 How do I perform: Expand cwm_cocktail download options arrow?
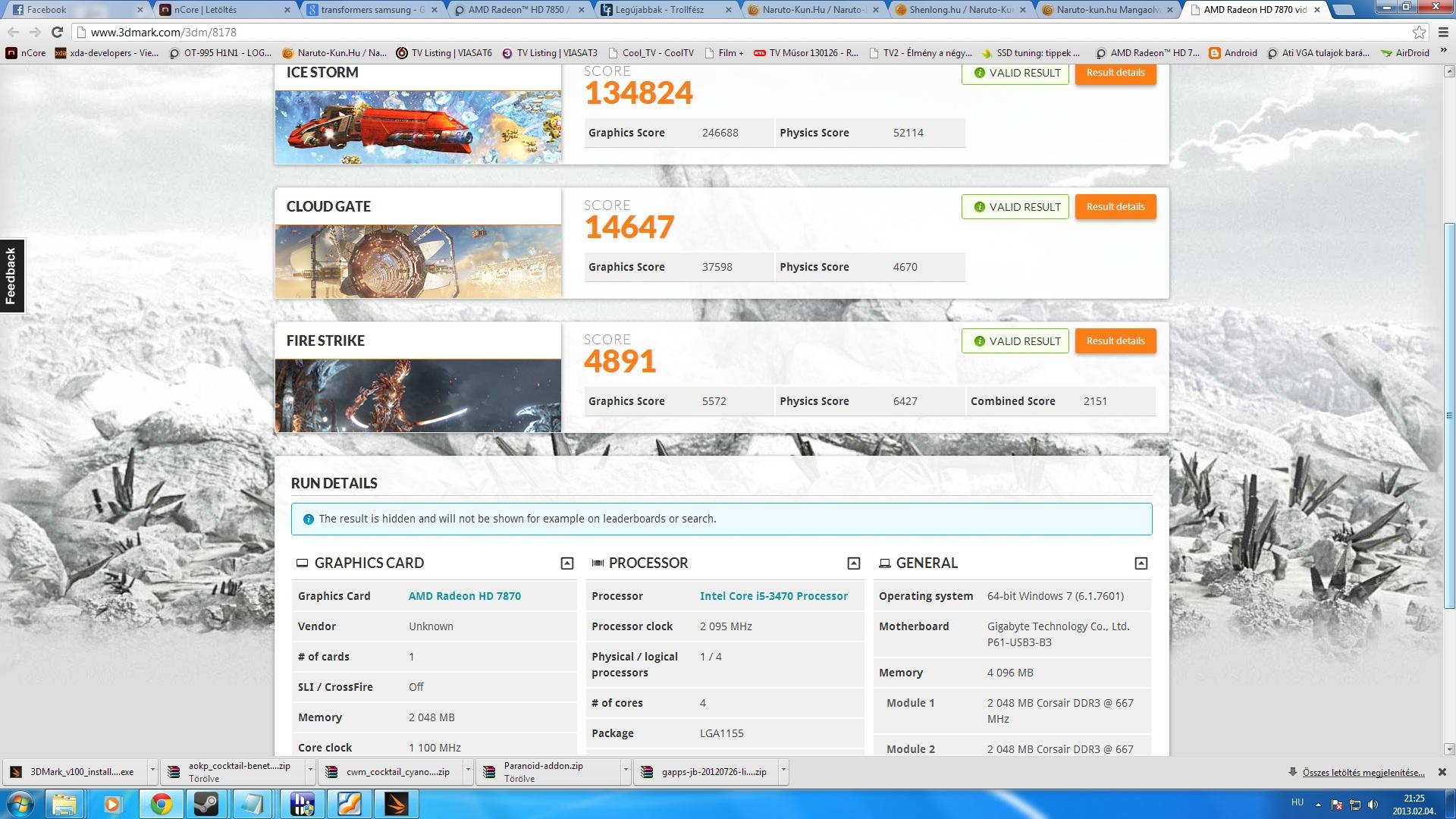click(468, 771)
